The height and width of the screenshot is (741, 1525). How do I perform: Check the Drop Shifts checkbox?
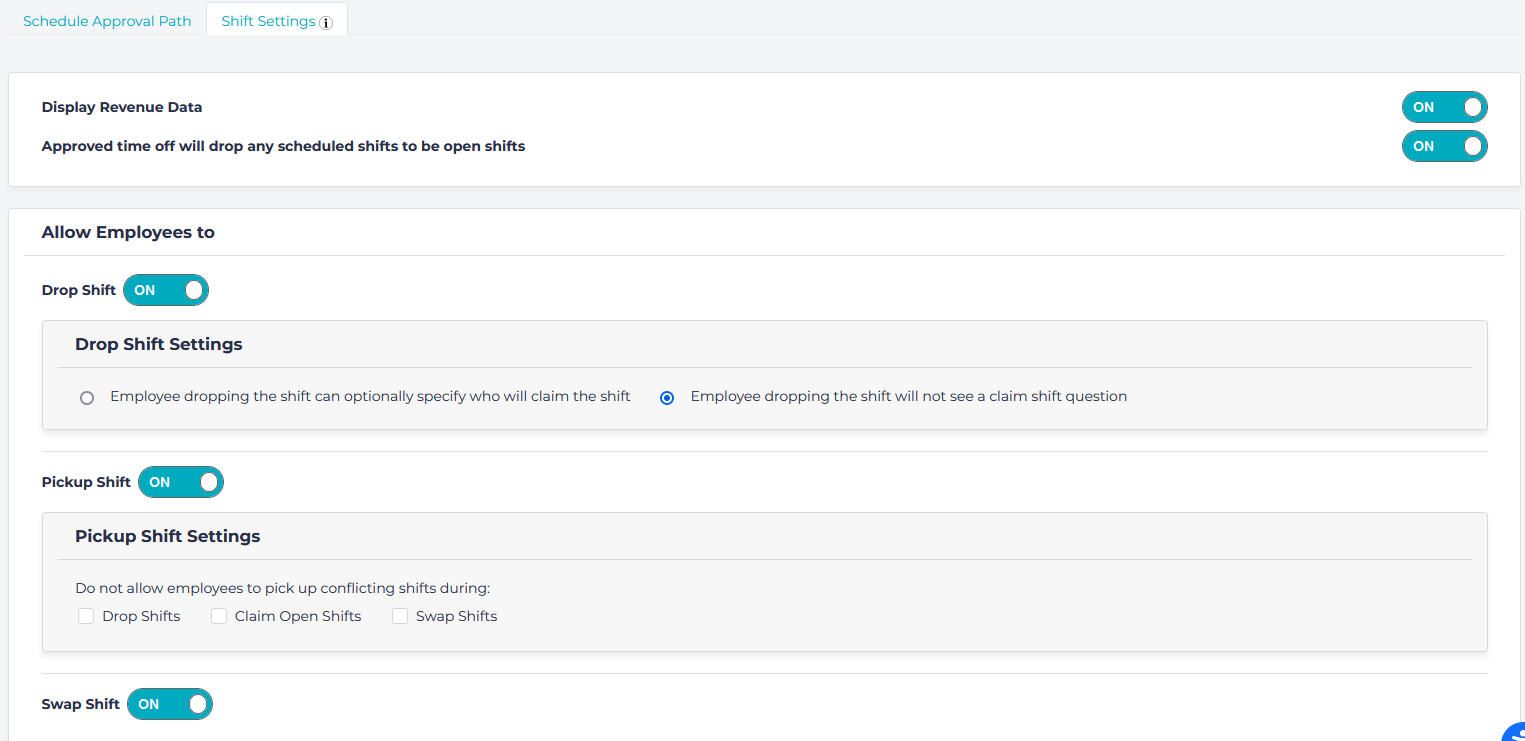pos(86,616)
